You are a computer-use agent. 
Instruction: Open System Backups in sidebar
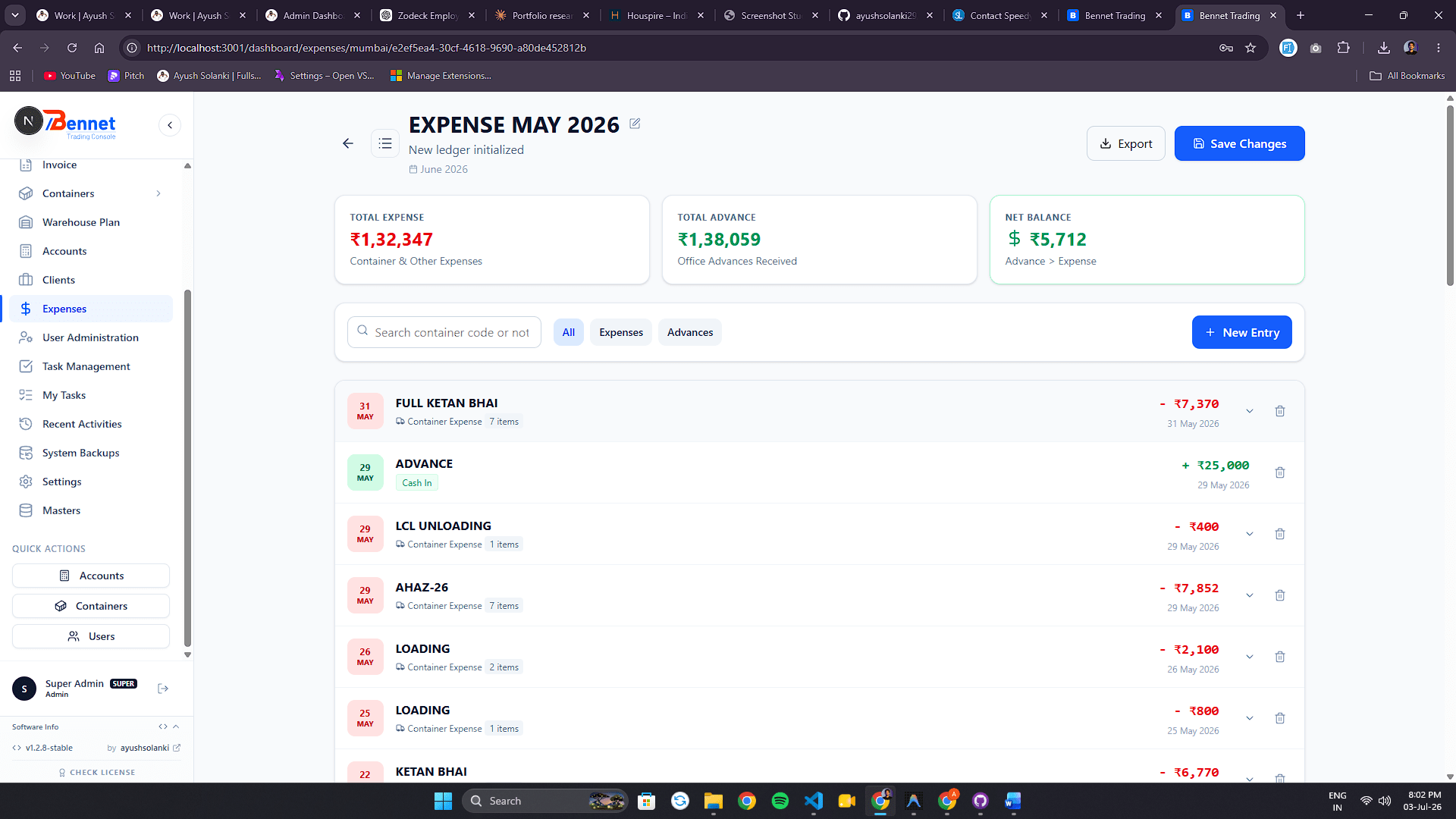tap(91, 453)
